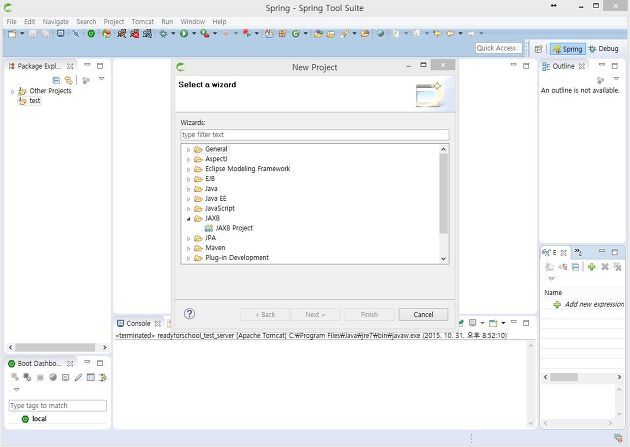Click the Boot Dashboard pencil edit icon

click(78, 377)
